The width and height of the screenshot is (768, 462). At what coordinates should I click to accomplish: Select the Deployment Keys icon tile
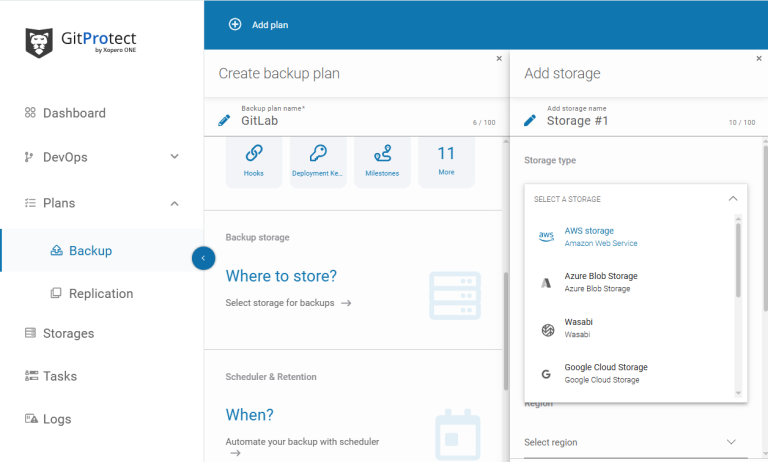click(318, 160)
